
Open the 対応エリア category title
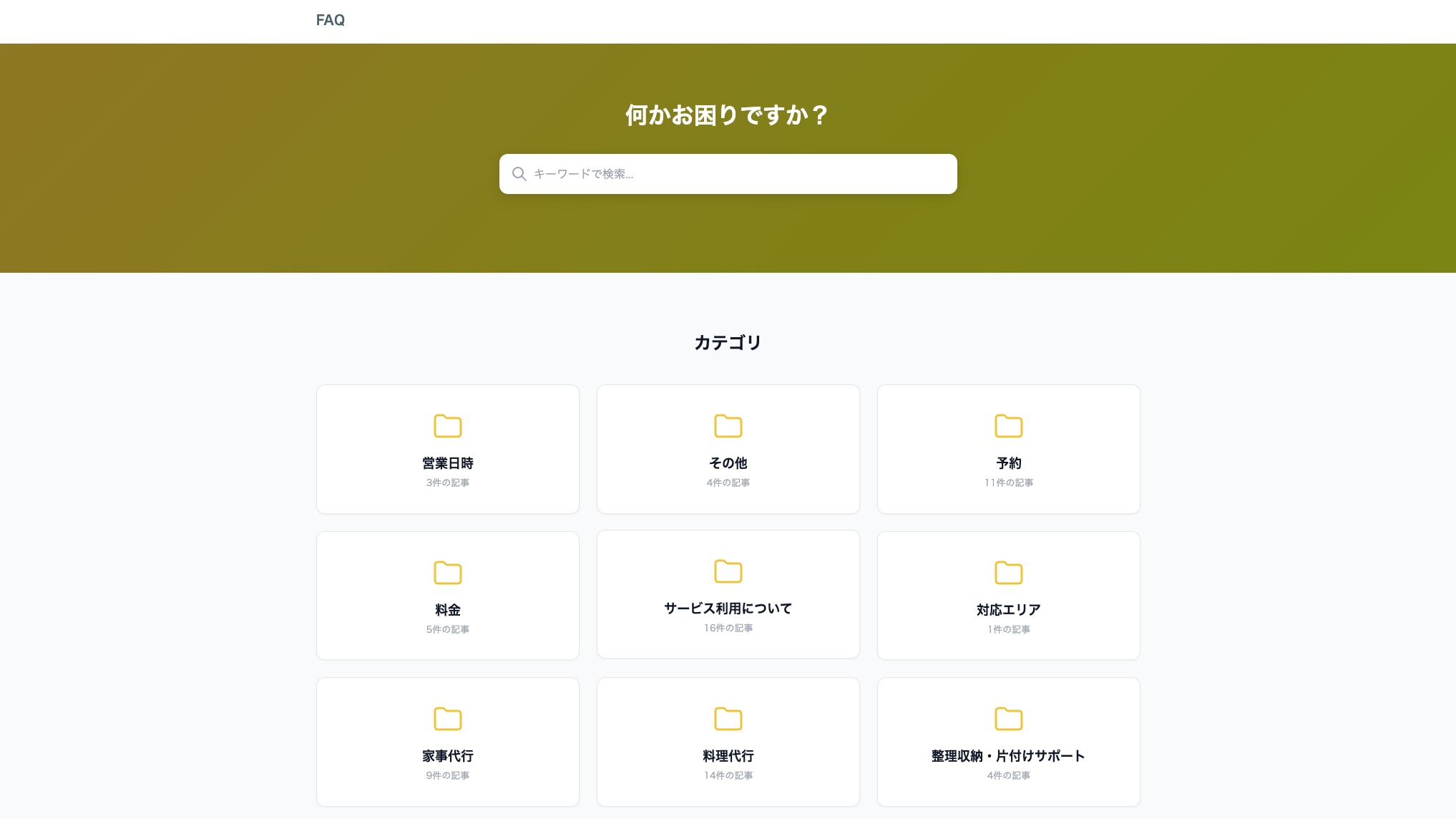pyautogui.click(x=1008, y=610)
